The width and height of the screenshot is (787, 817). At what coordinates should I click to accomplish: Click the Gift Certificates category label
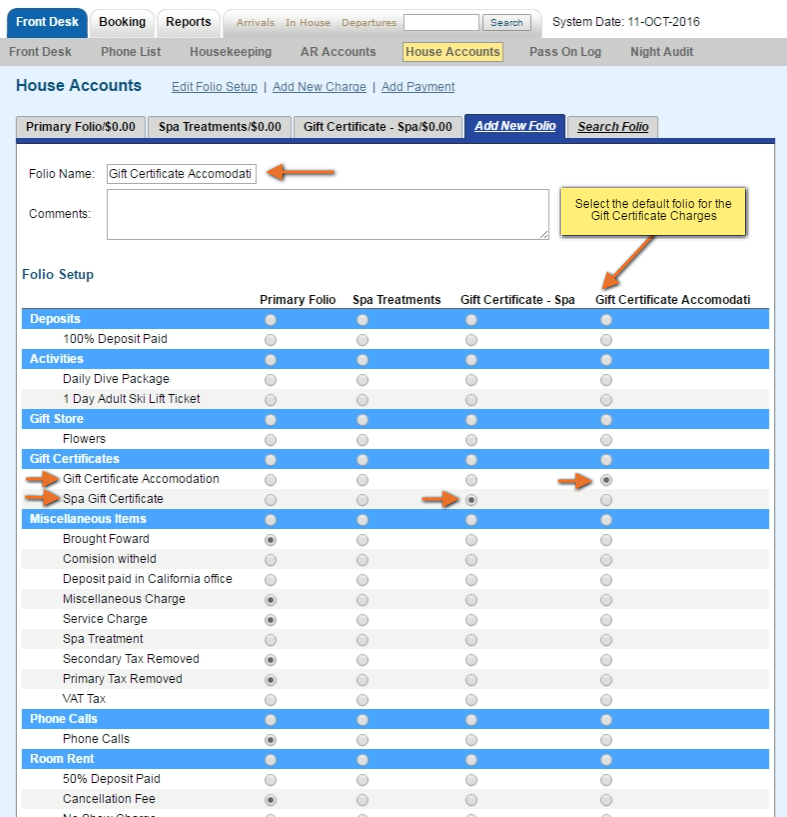point(75,459)
